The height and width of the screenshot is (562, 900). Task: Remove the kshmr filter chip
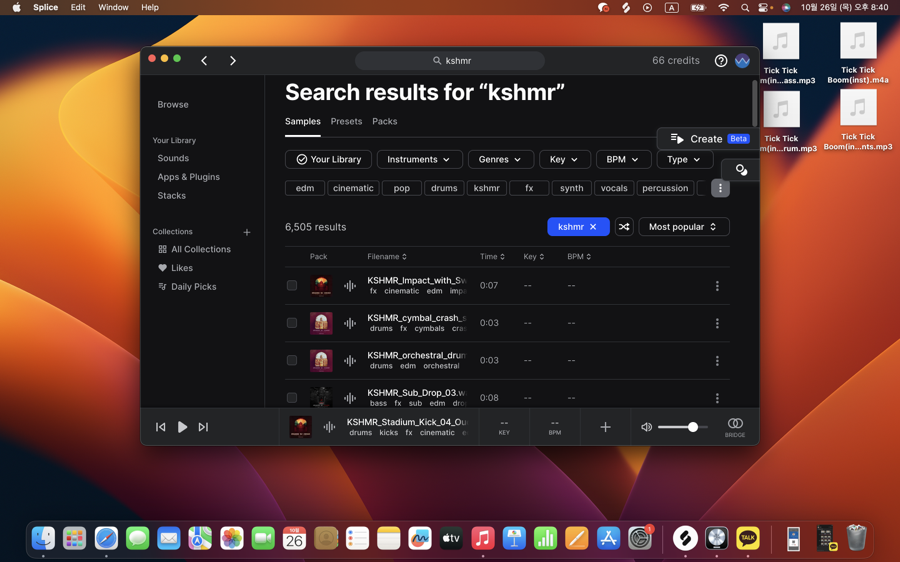pyautogui.click(x=593, y=227)
